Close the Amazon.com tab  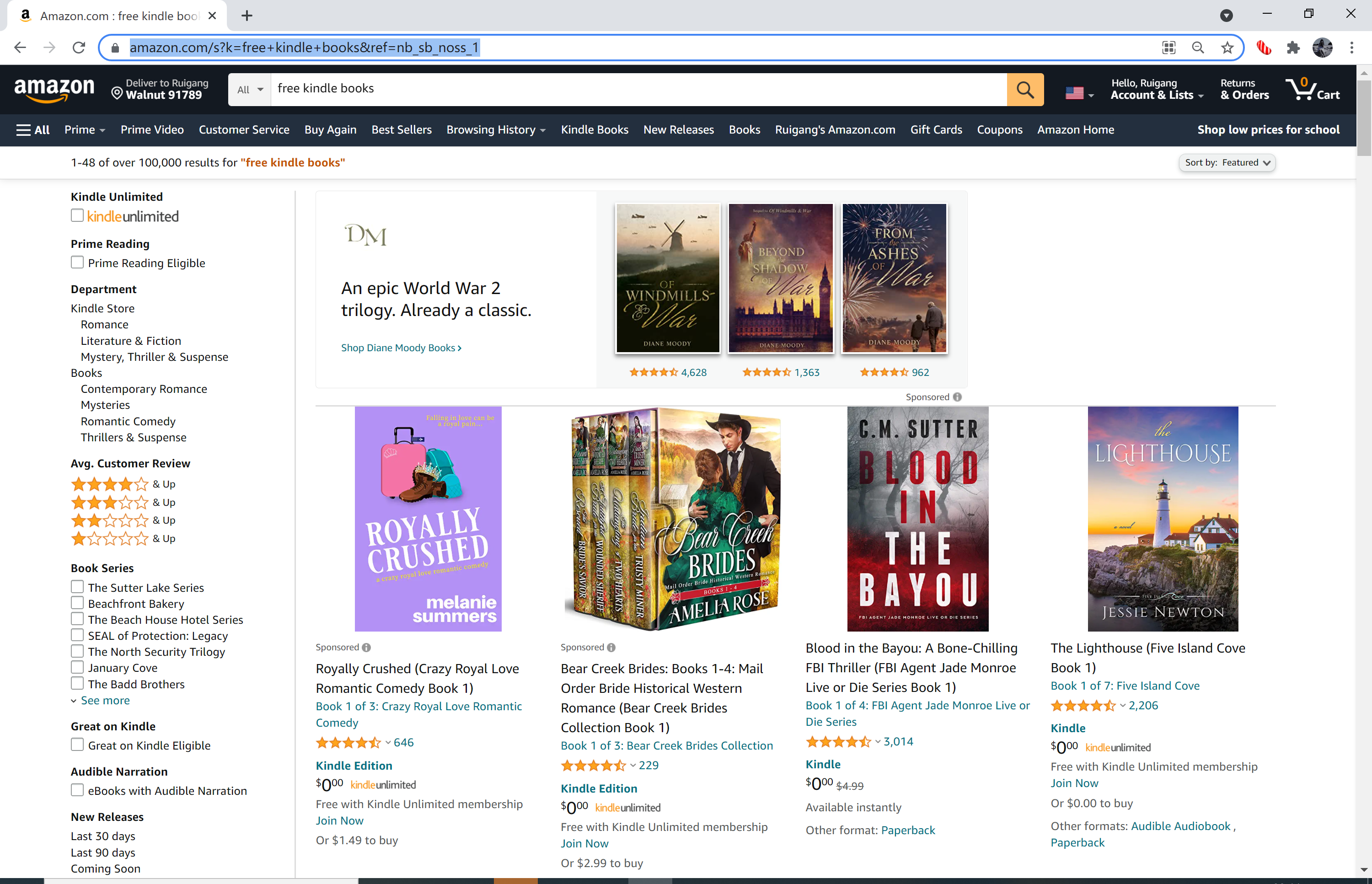tap(212, 16)
